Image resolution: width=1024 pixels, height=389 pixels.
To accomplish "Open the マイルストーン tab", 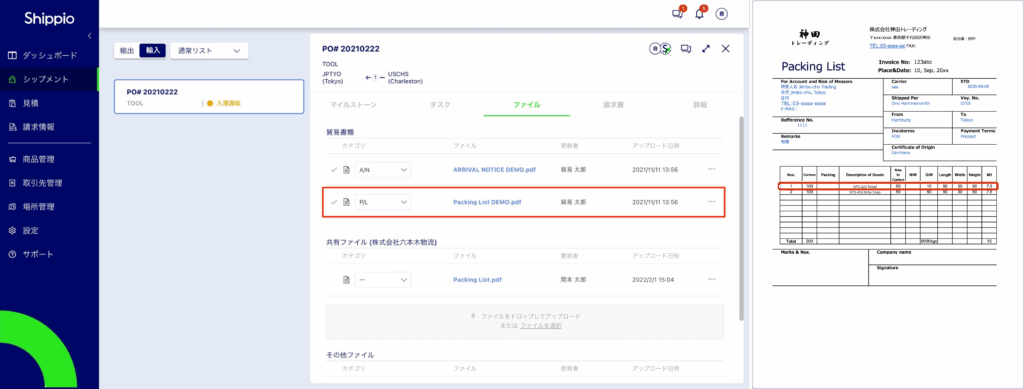I will [353, 104].
